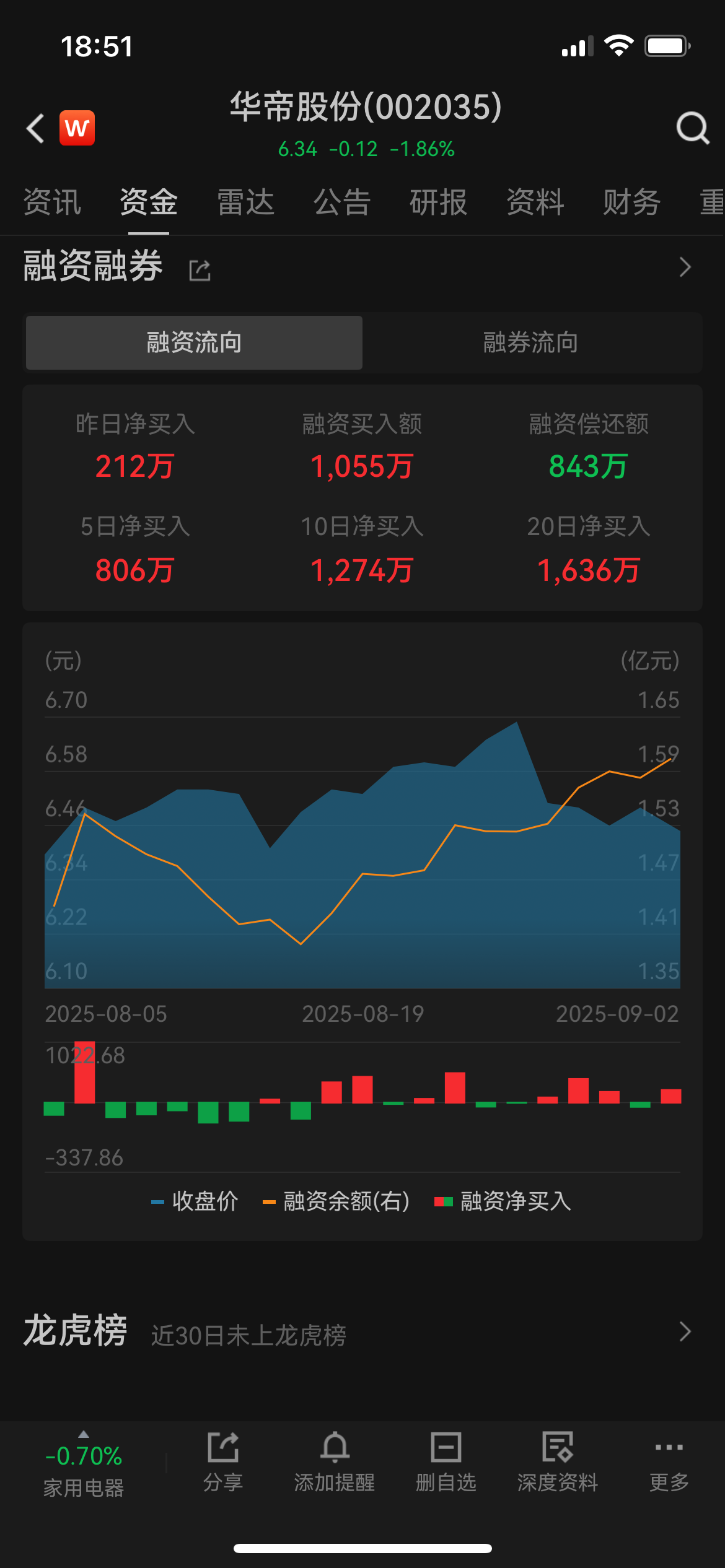This screenshot has height=1568, width=725.
Task: Tap the share icon beside 融资融券
Action: pos(200,270)
